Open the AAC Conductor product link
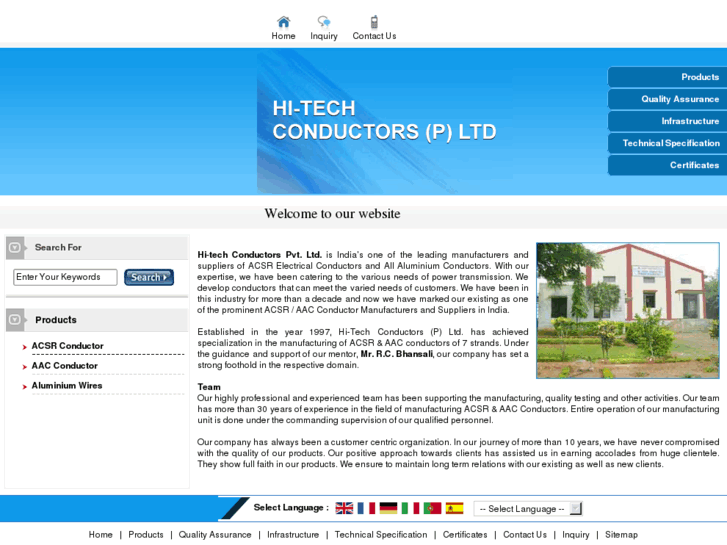 [x=64, y=366]
